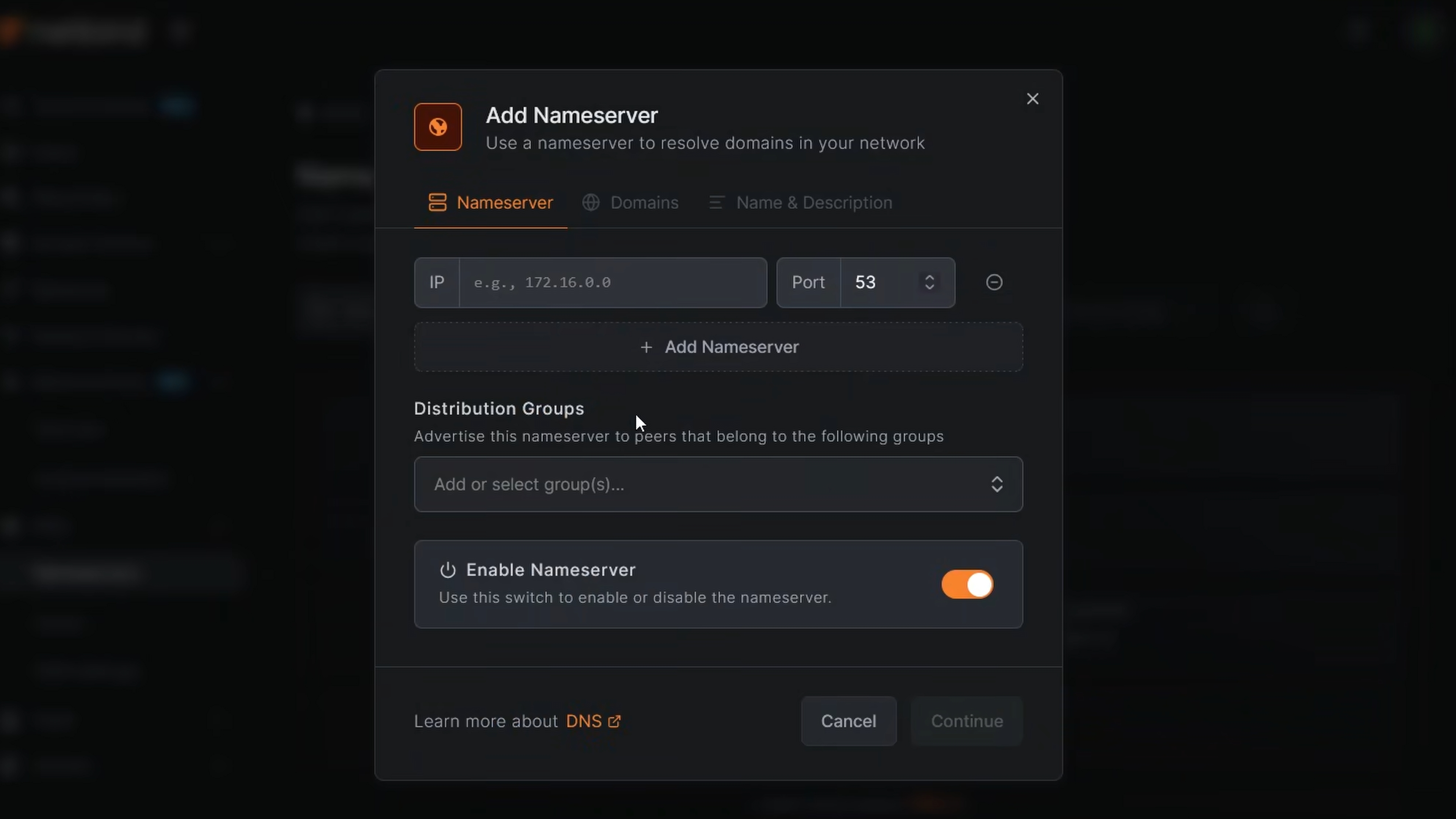Image resolution: width=1456 pixels, height=819 pixels.
Task: Follow the DNS documentation link
Action: pos(585,721)
